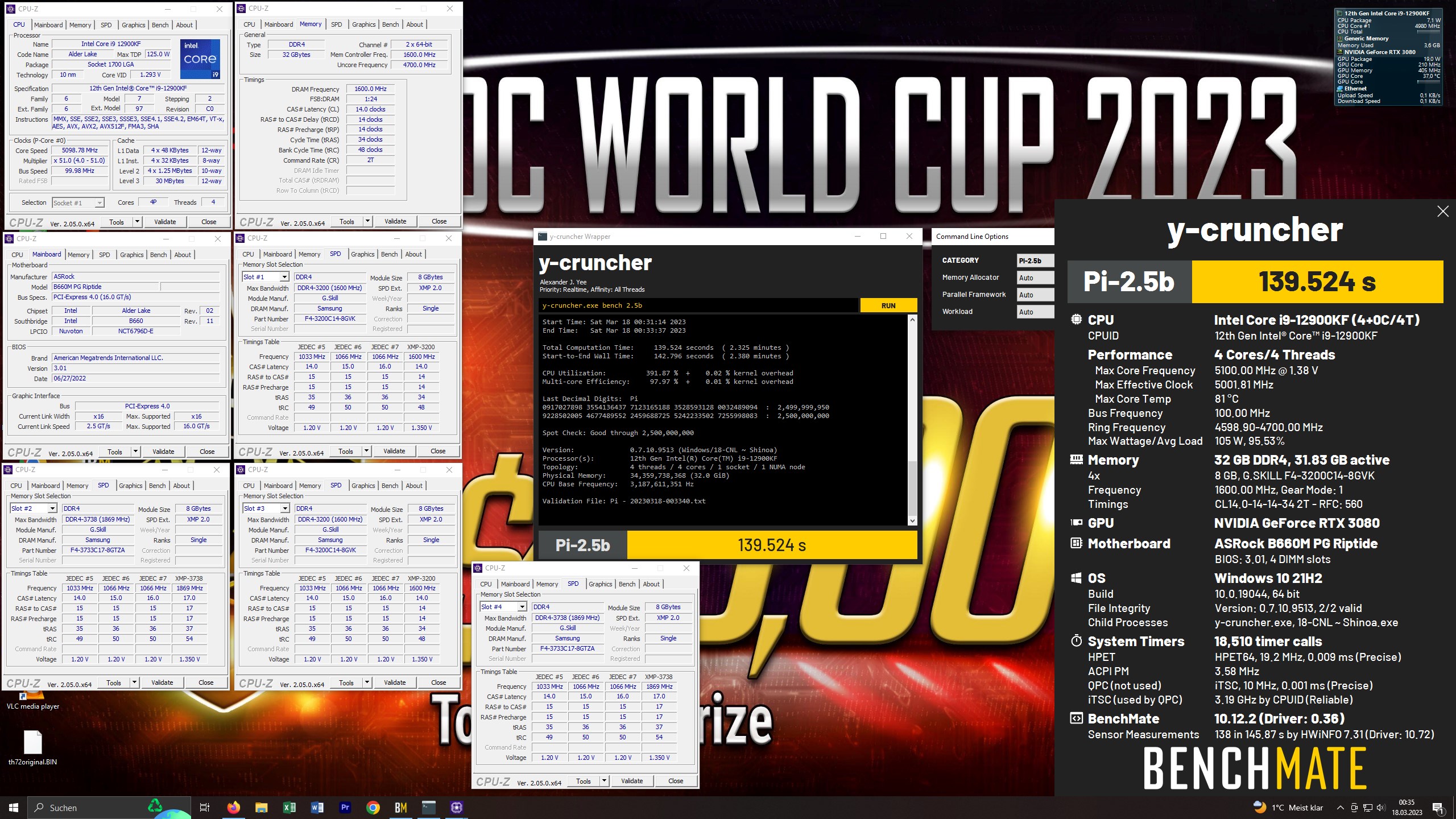
Task: Select the th72original.BIN desktop file
Action: [x=32, y=748]
